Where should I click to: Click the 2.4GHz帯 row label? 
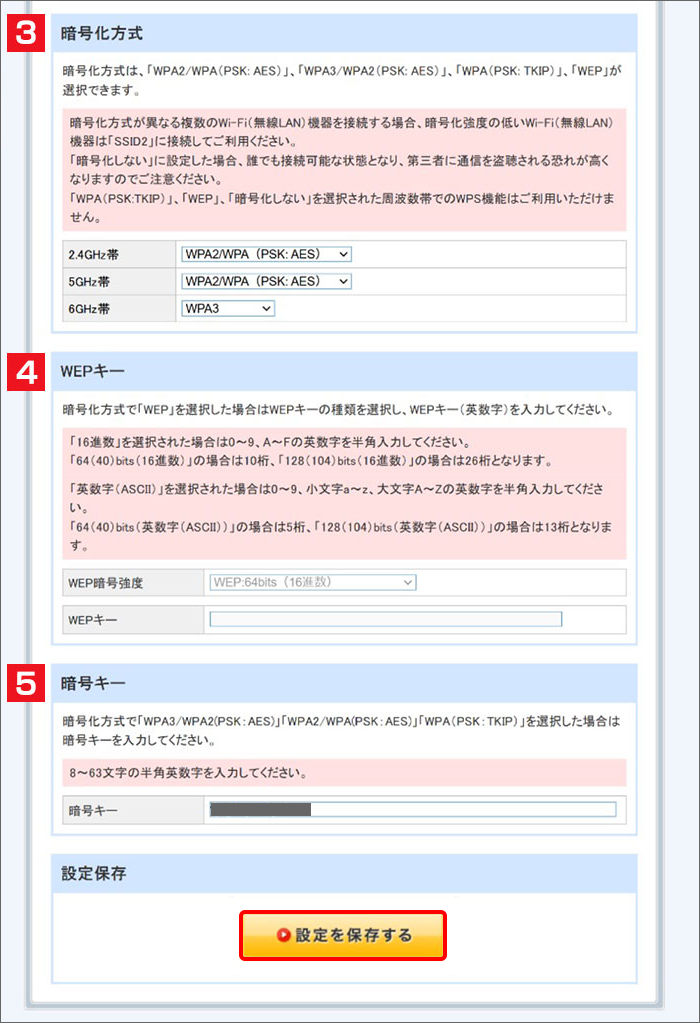[x=94, y=254]
